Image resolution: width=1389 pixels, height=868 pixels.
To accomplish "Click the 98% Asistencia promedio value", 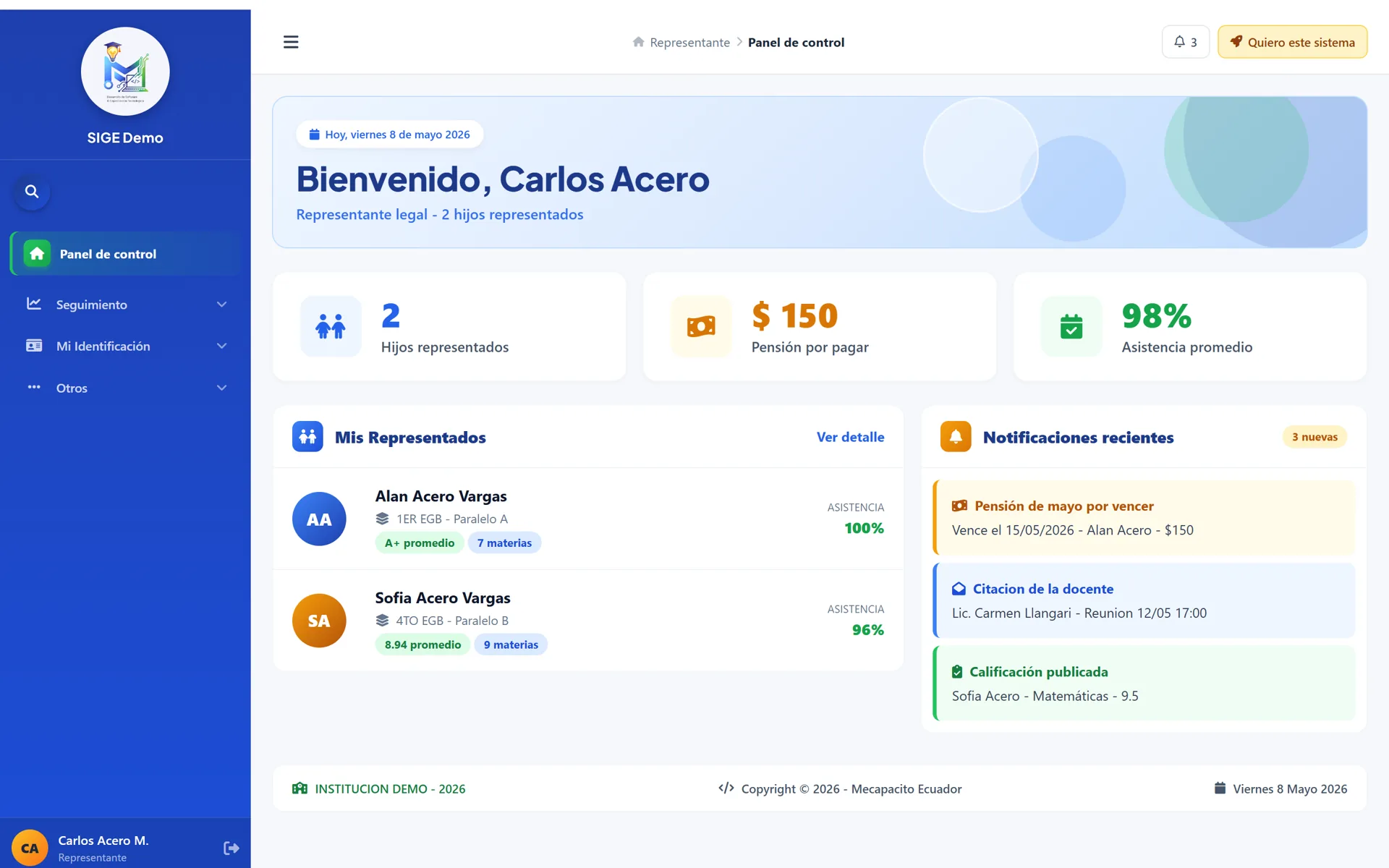I will (1156, 316).
